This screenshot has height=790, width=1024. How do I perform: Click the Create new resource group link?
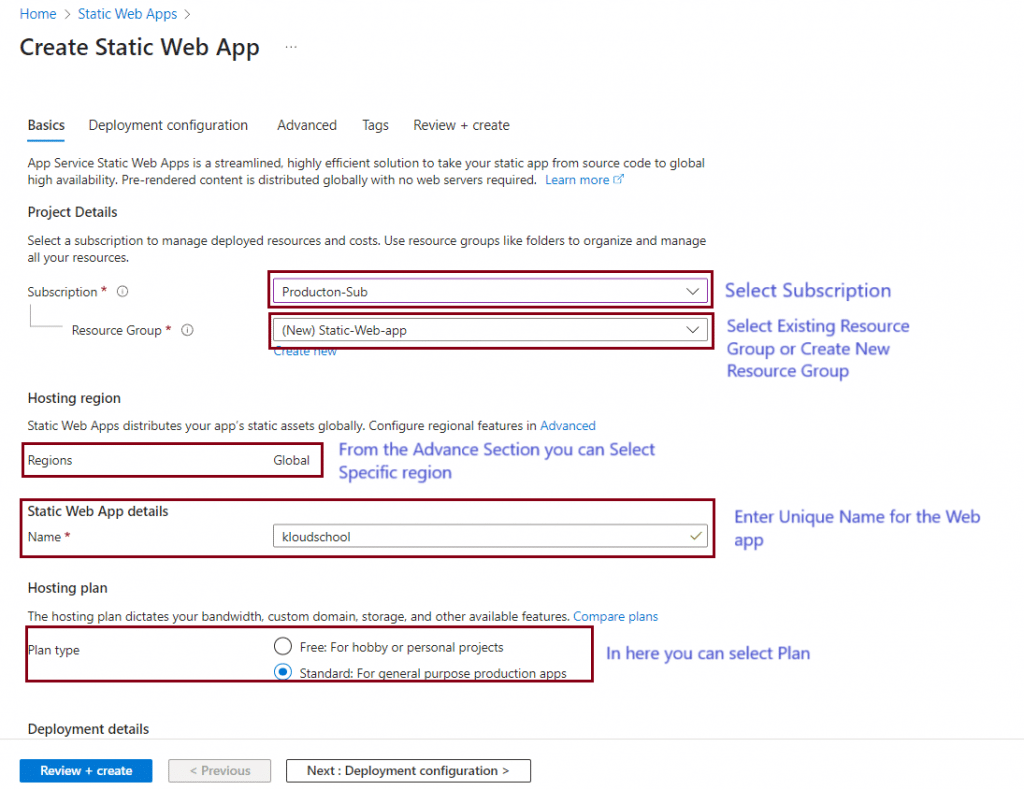(305, 352)
